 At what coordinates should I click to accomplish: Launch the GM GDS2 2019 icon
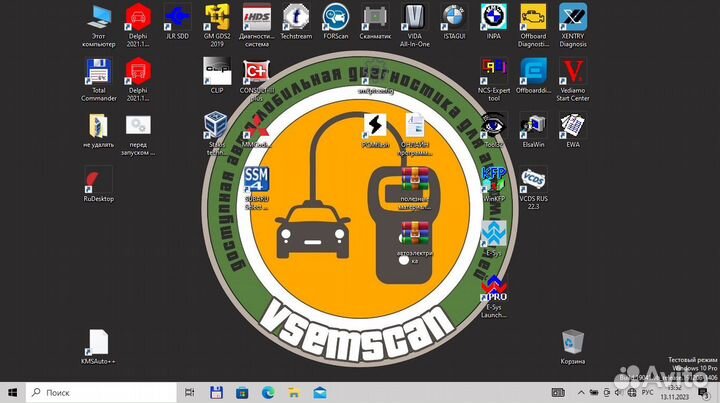click(216, 18)
